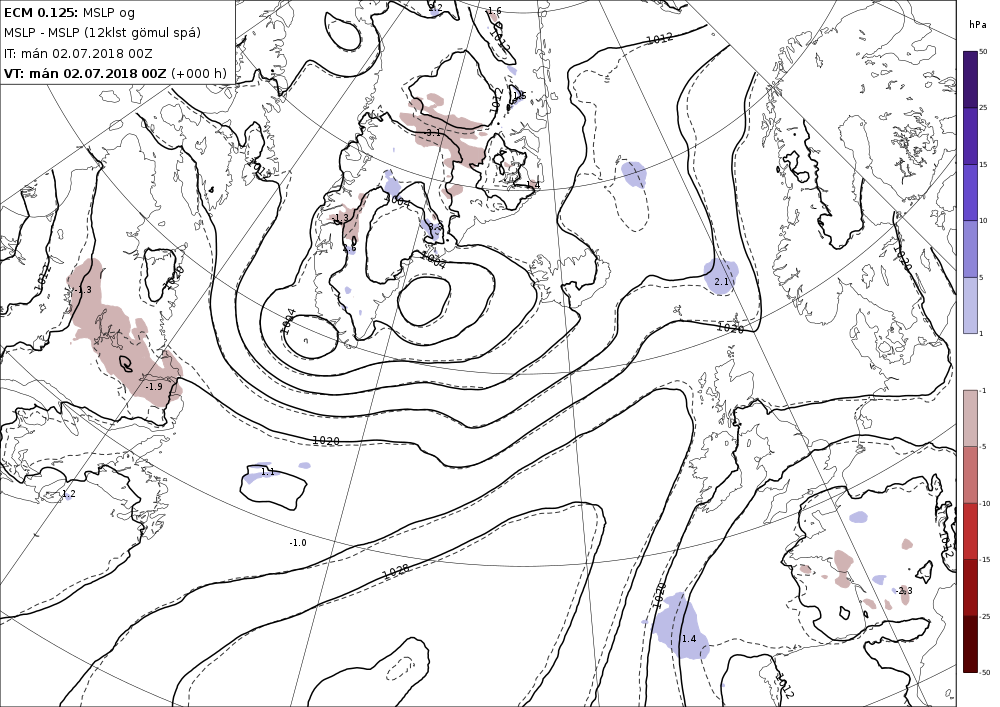Viewport: 1000px width, 707px height.
Task: Click the '1012' label on the northernmost isobar
Action: pos(659,39)
